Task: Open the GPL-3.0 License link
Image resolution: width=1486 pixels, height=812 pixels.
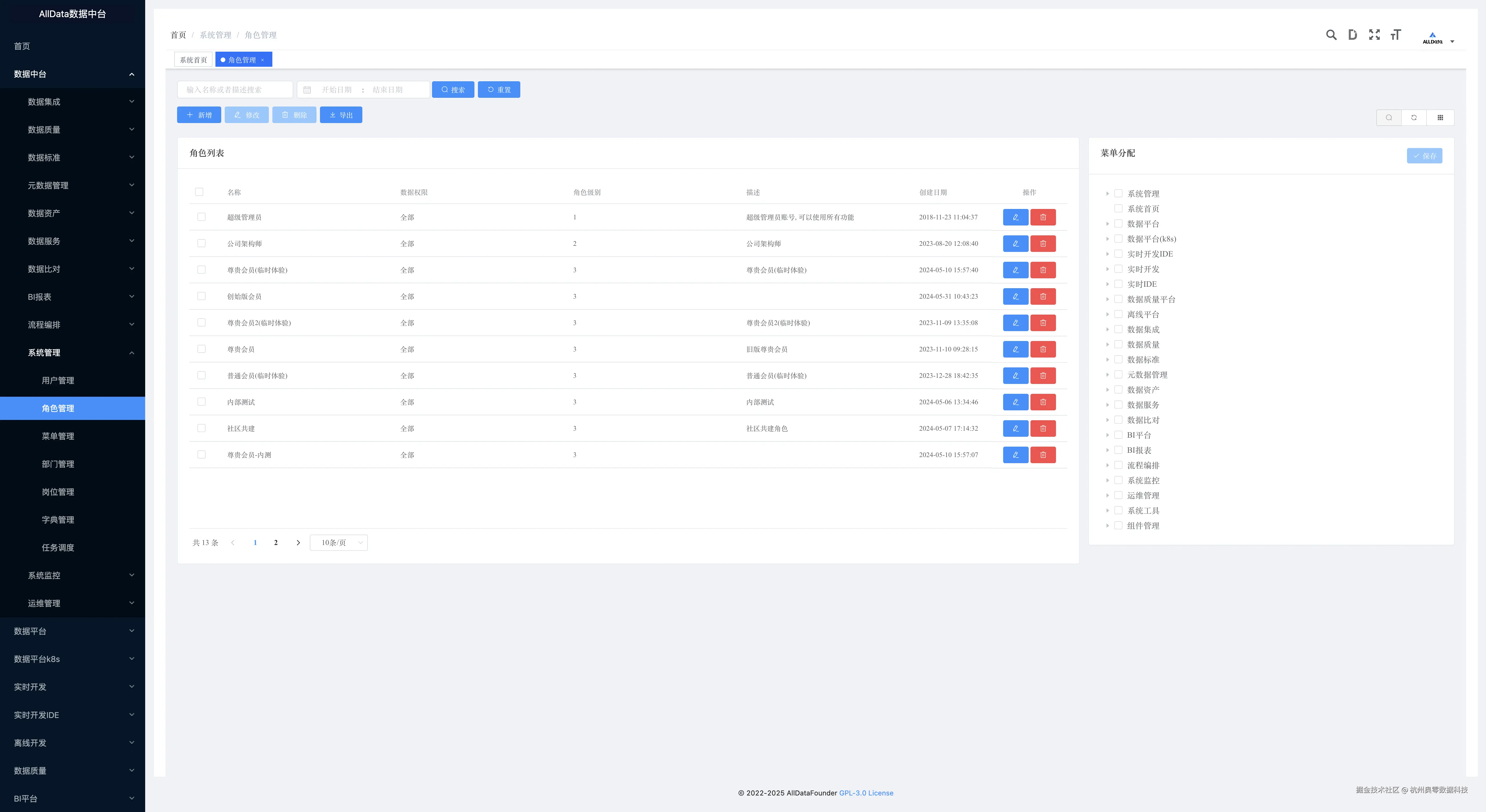Action: tap(866, 793)
